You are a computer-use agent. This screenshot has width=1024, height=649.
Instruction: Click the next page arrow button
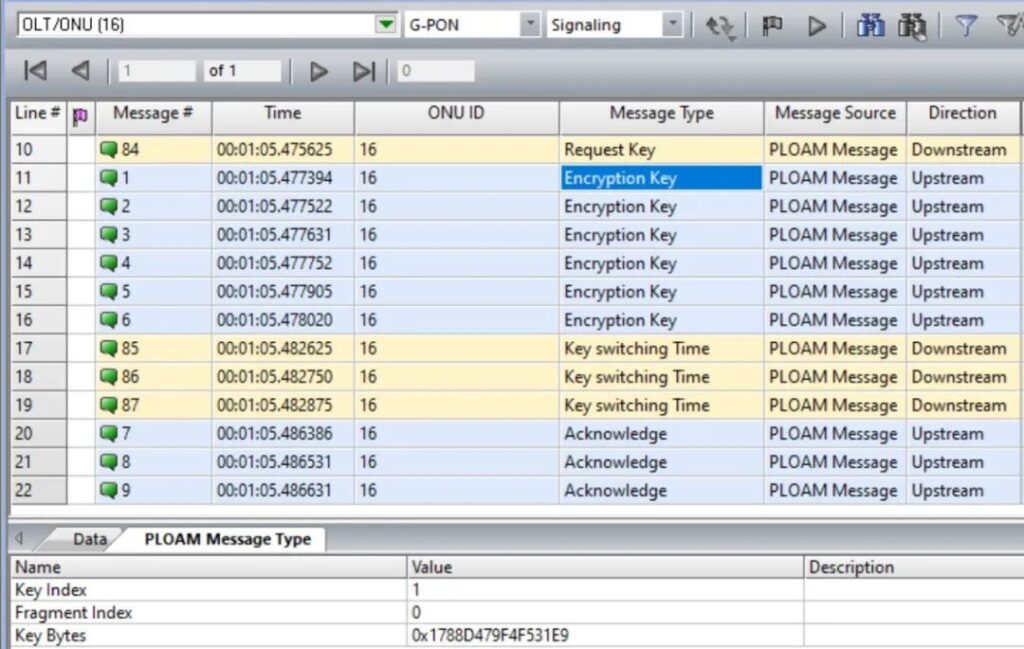click(318, 70)
